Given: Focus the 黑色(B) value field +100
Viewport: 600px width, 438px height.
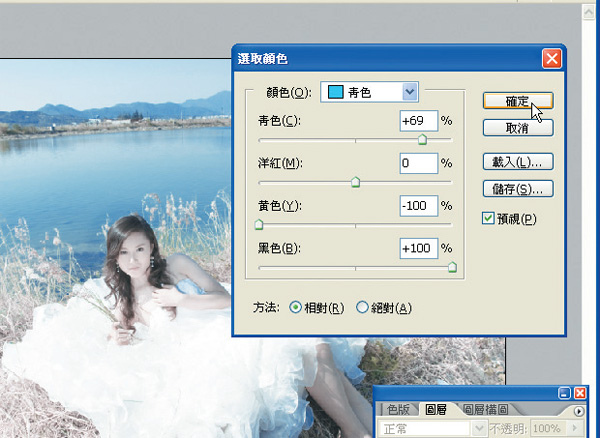Looking at the screenshot, I should 419,248.
